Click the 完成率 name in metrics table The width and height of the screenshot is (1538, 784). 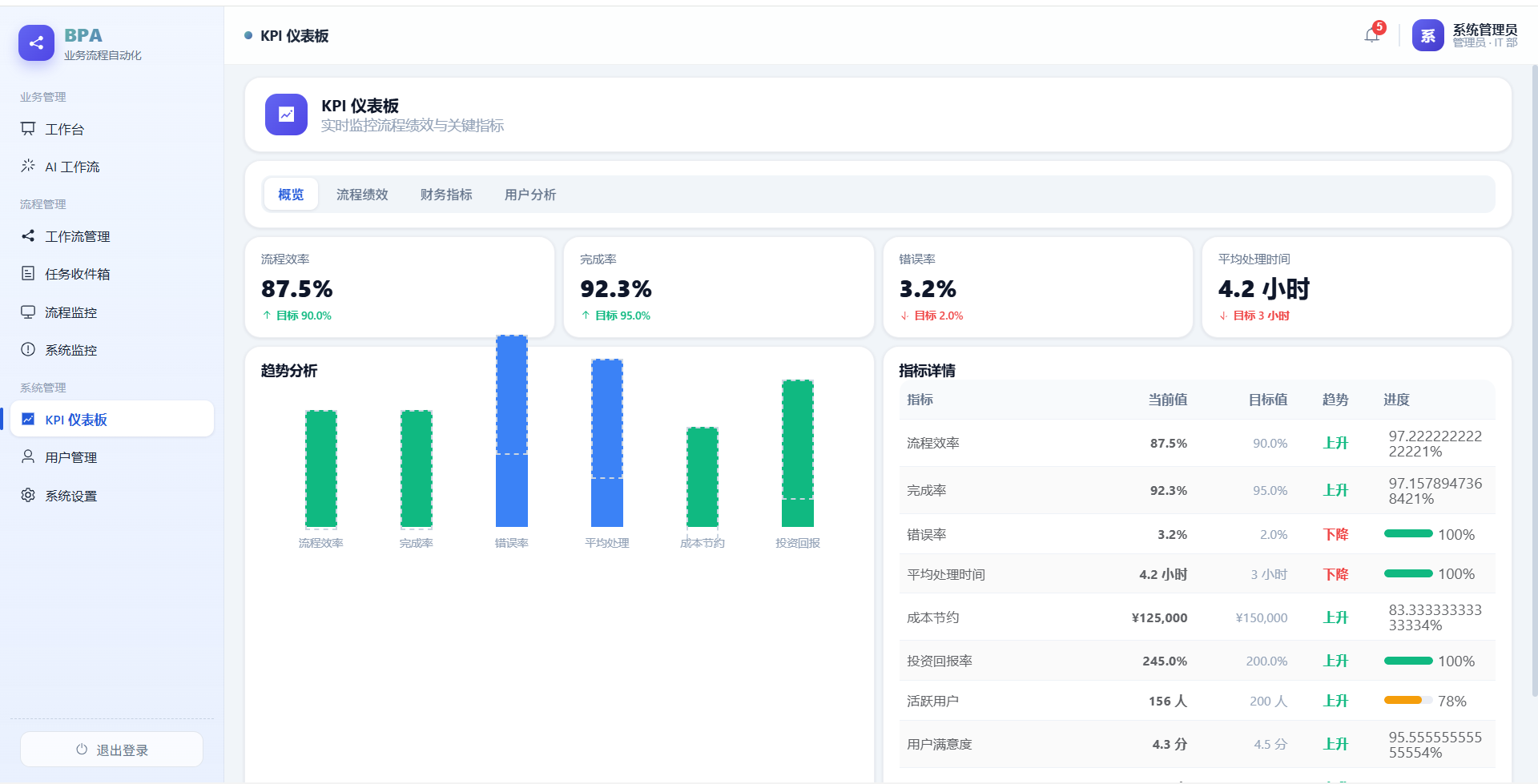click(x=927, y=490)
